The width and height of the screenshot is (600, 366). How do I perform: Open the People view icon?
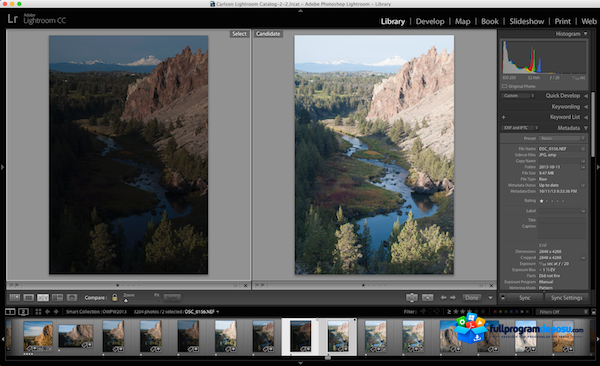(72, 297)
